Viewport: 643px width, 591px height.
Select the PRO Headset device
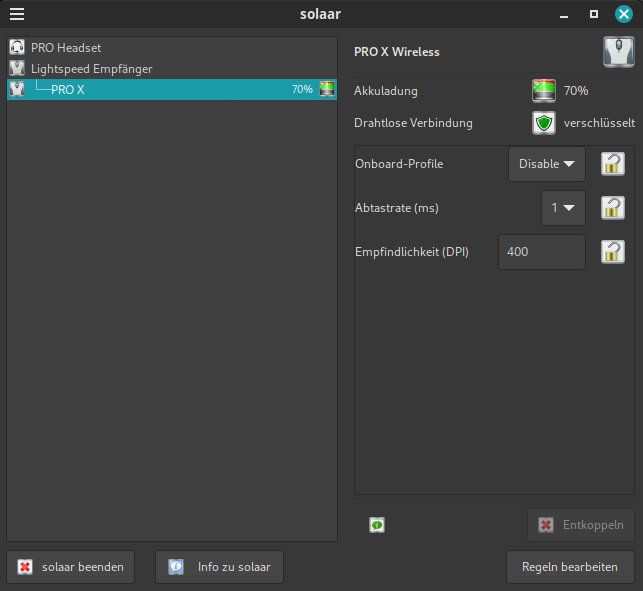pos(66,48)
